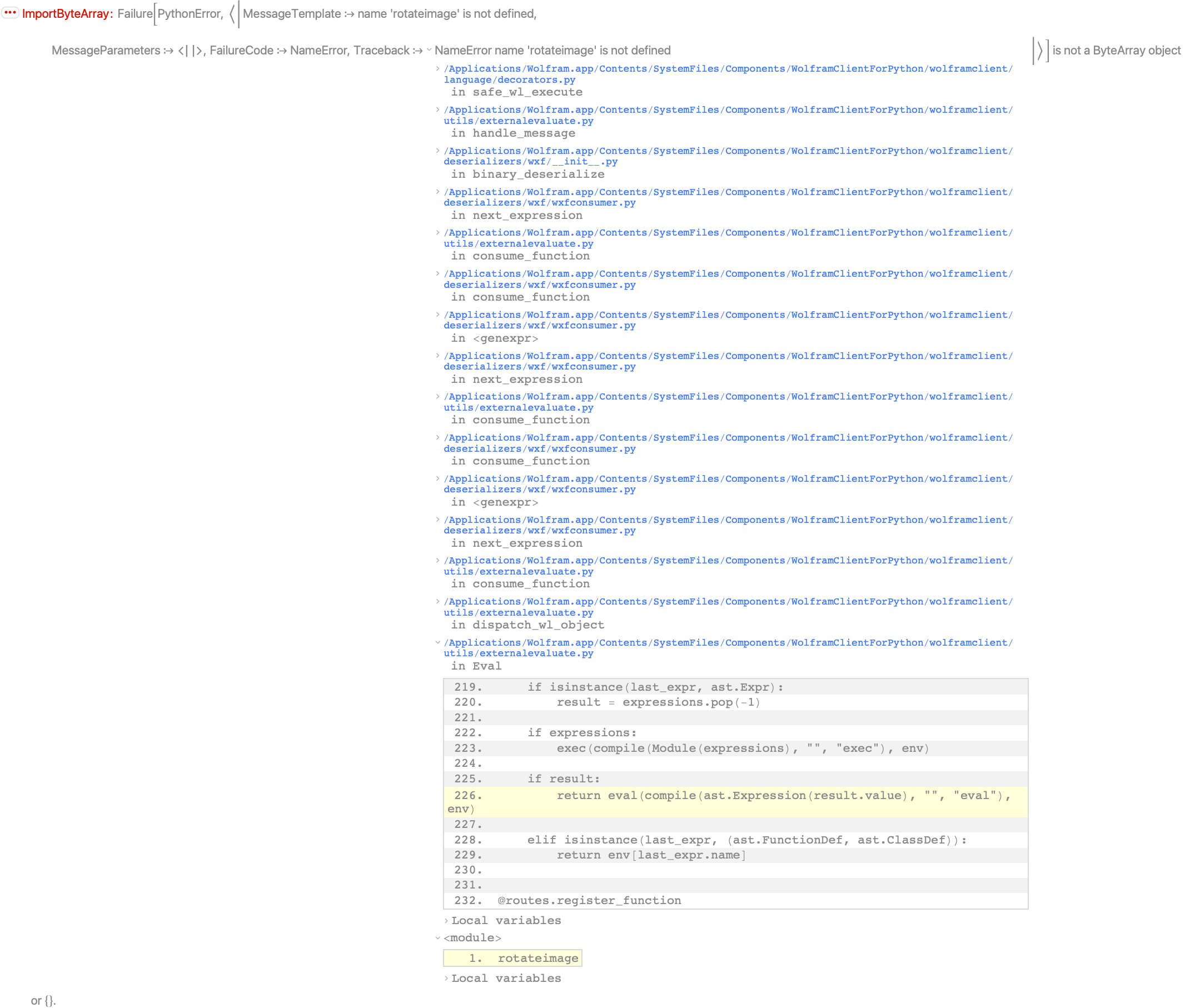Expand the handle_message traceback entry chevron
Viewport: 1185px width, 1008px height.
pyautogui.click(x=438, y=109)
